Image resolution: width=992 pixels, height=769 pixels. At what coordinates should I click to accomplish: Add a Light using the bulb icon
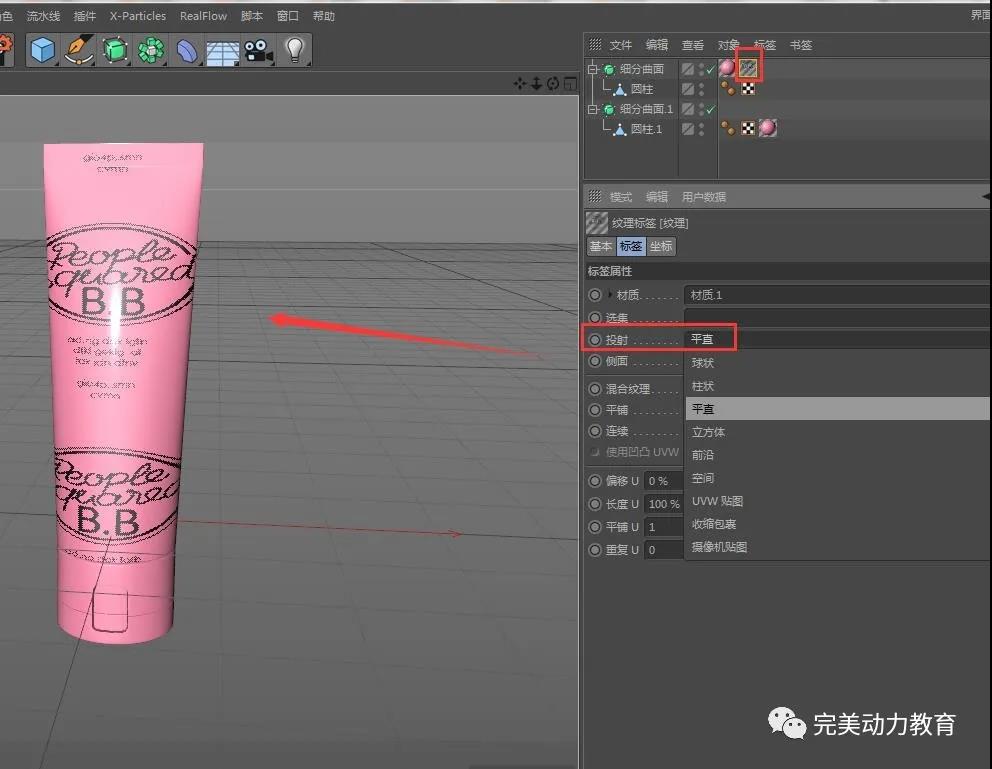pyautogui.click(x=294, y=49)
